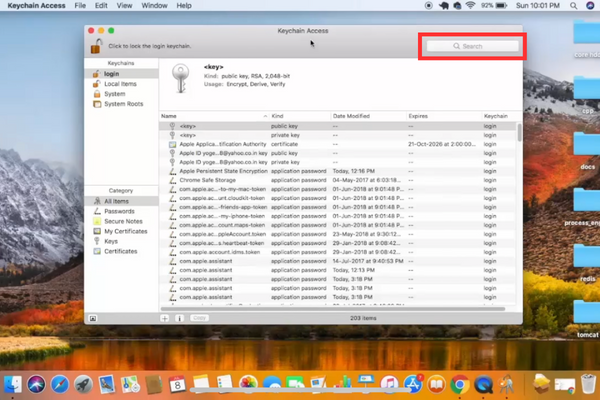Click into the Search field
Viewport: 600px width, 400px height.
pyautogui.click(x=473, y=46)
